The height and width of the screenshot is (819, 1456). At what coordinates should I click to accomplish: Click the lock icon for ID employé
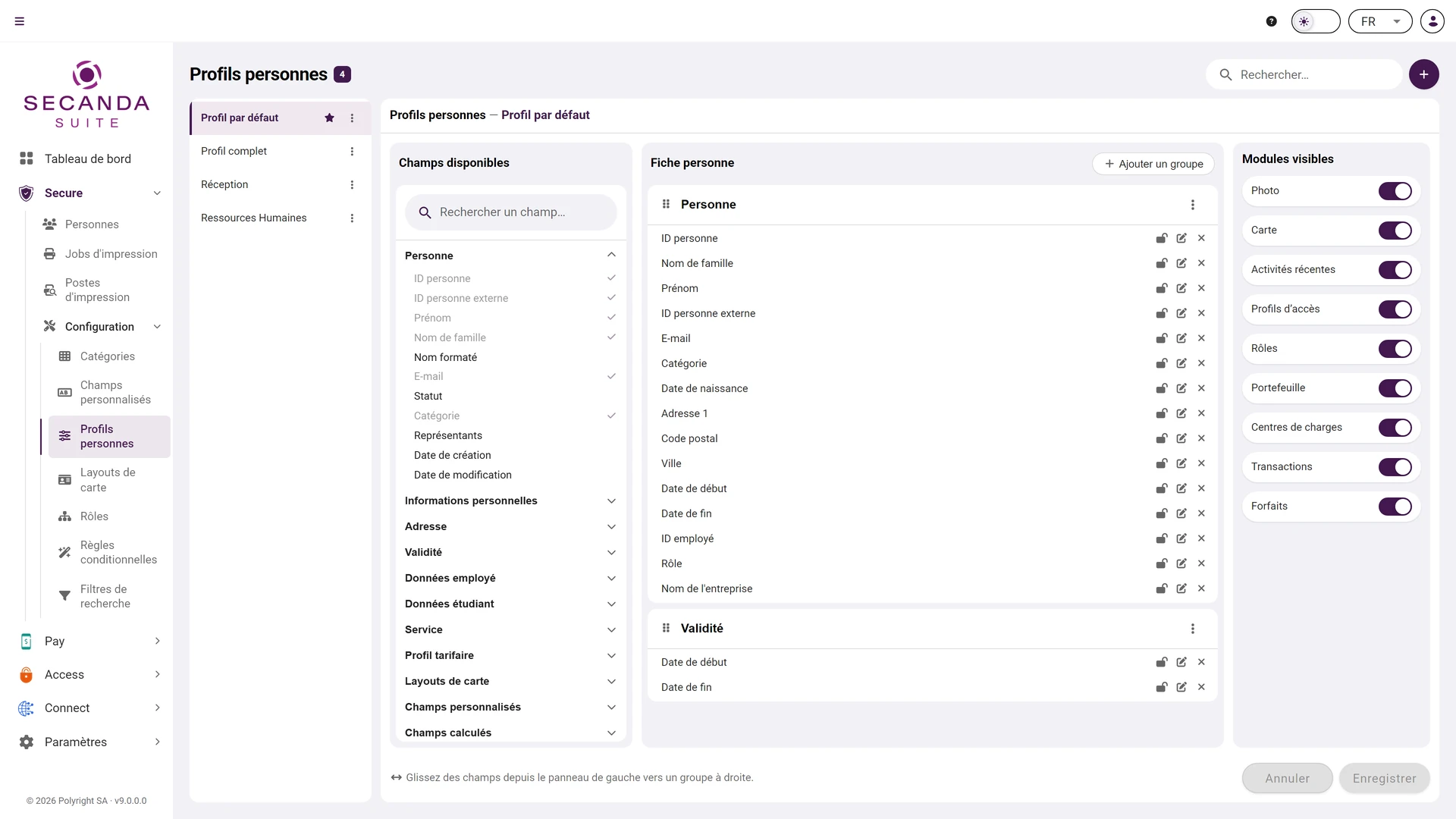(1161, 538)
